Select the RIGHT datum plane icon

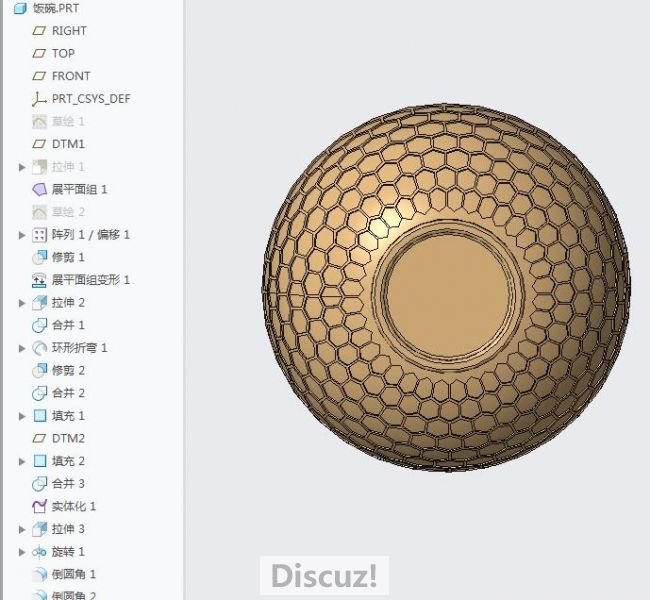pos(39,31)
